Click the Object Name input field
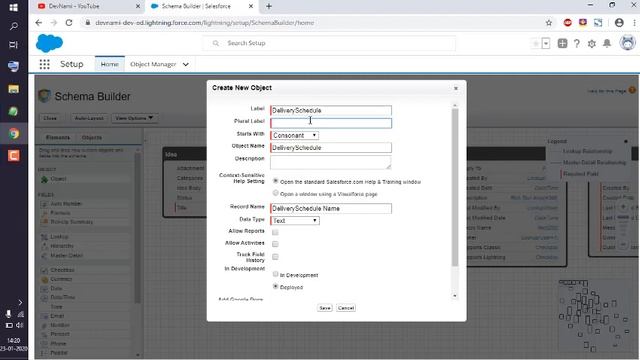 click(x=331, y=147)
